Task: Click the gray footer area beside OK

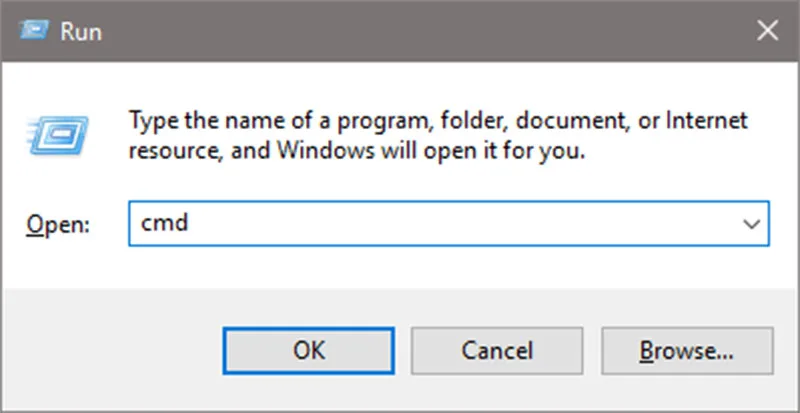Action: [x=112, y=351]
